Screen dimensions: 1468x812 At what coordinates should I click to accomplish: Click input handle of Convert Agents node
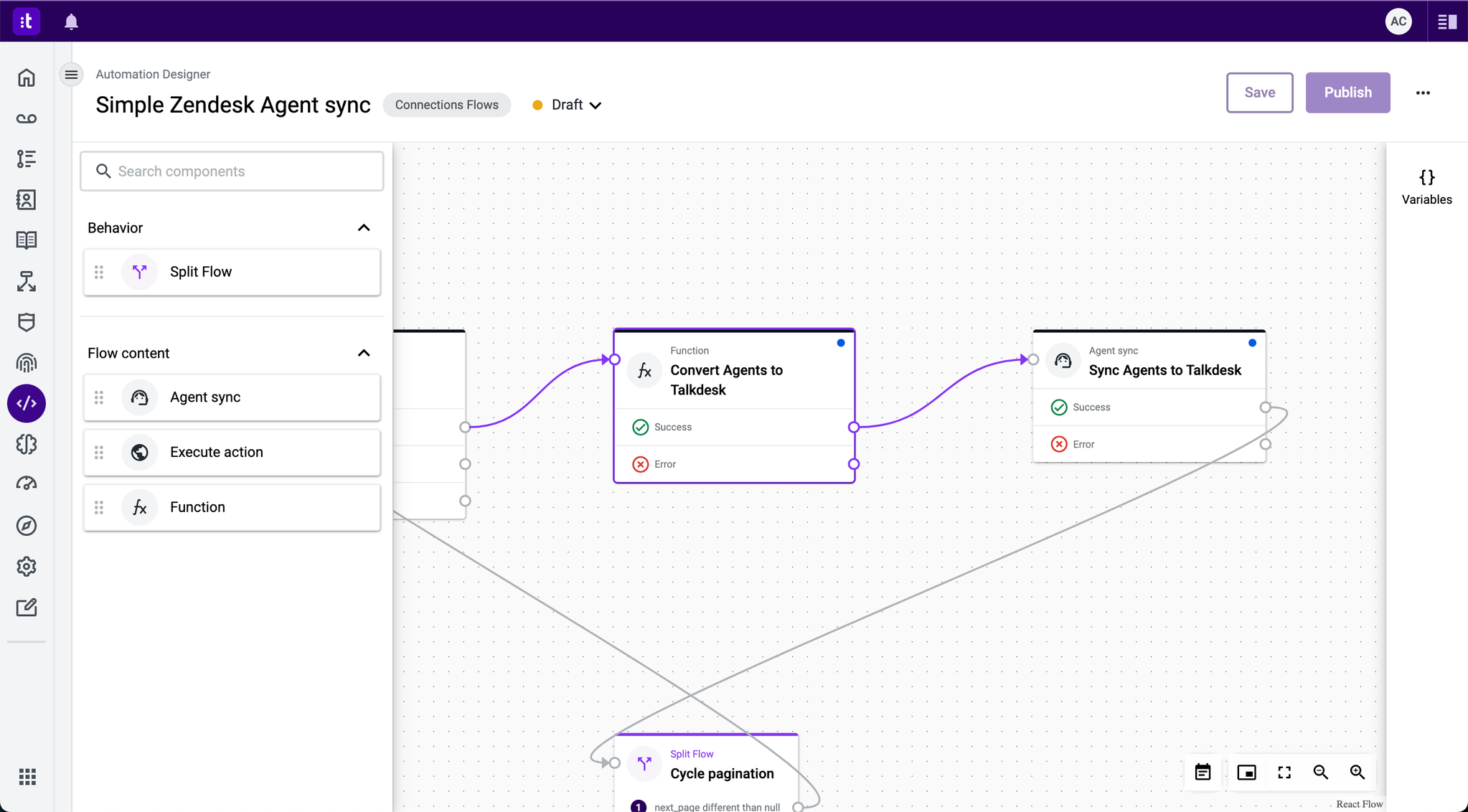pyautogui.click(x=615, y=359)
